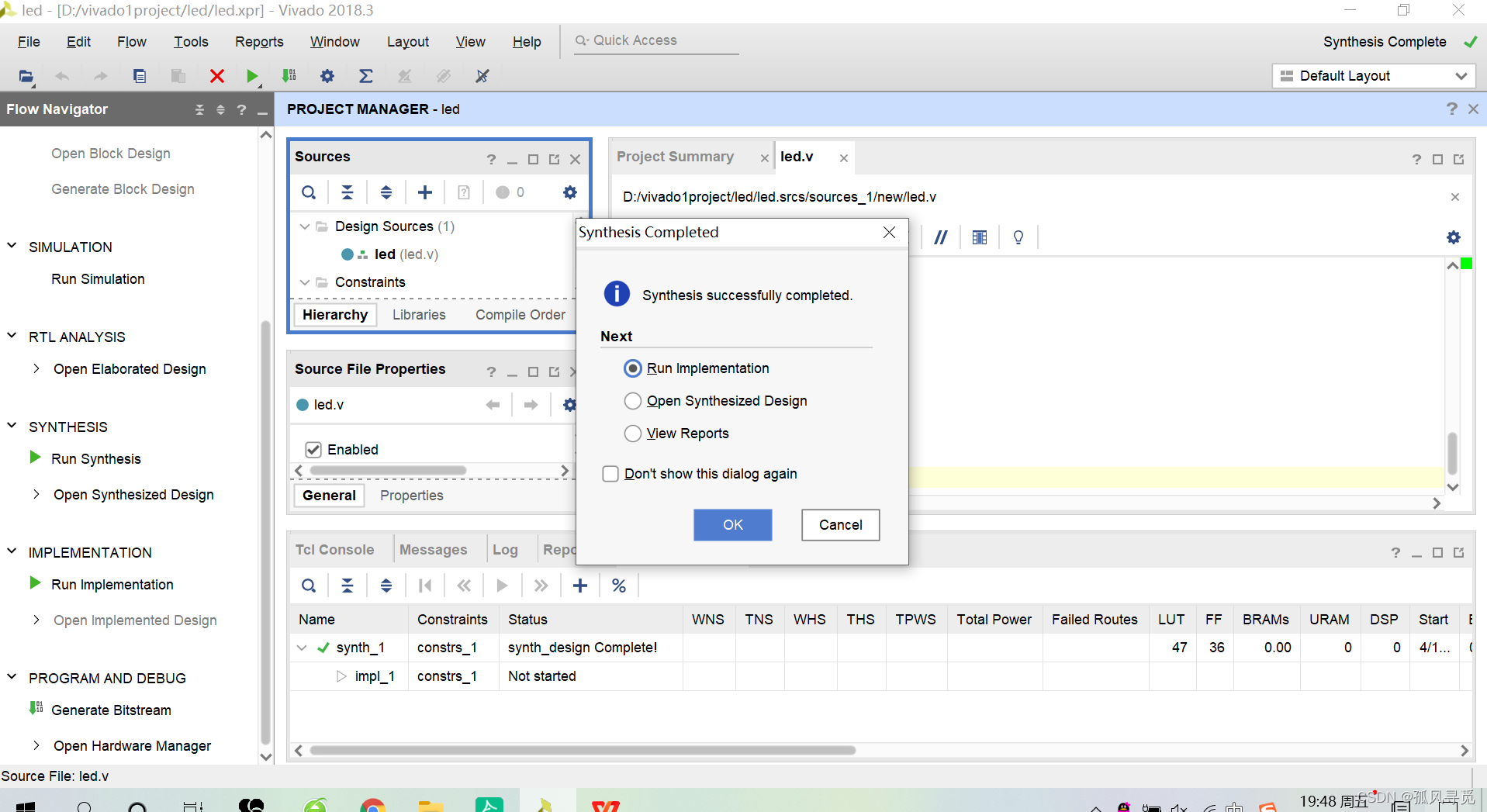Click the Source File Properties horizontal scrollbar

click(x=388, y=471)
